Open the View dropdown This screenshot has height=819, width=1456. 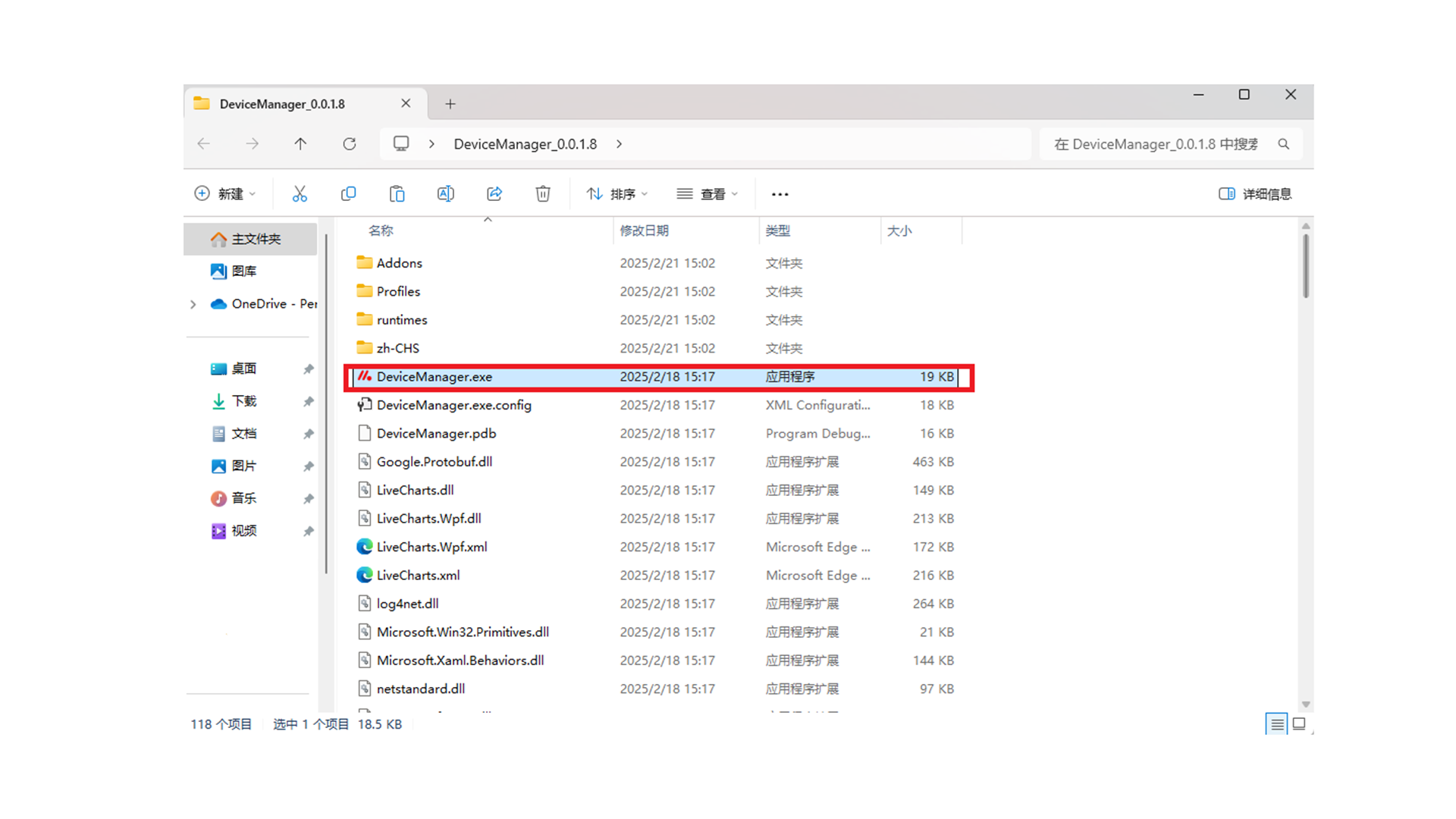(707, 194)
